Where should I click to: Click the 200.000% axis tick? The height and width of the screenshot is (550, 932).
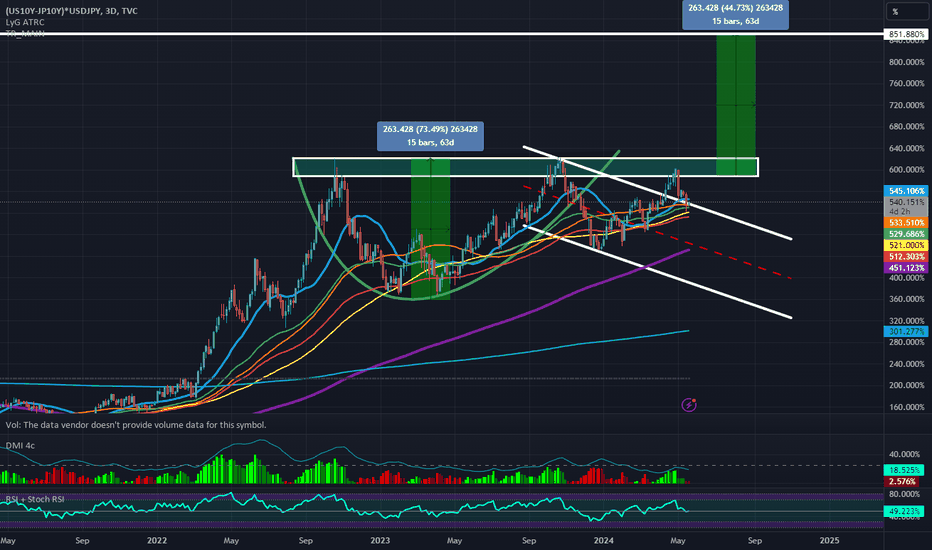906,385
